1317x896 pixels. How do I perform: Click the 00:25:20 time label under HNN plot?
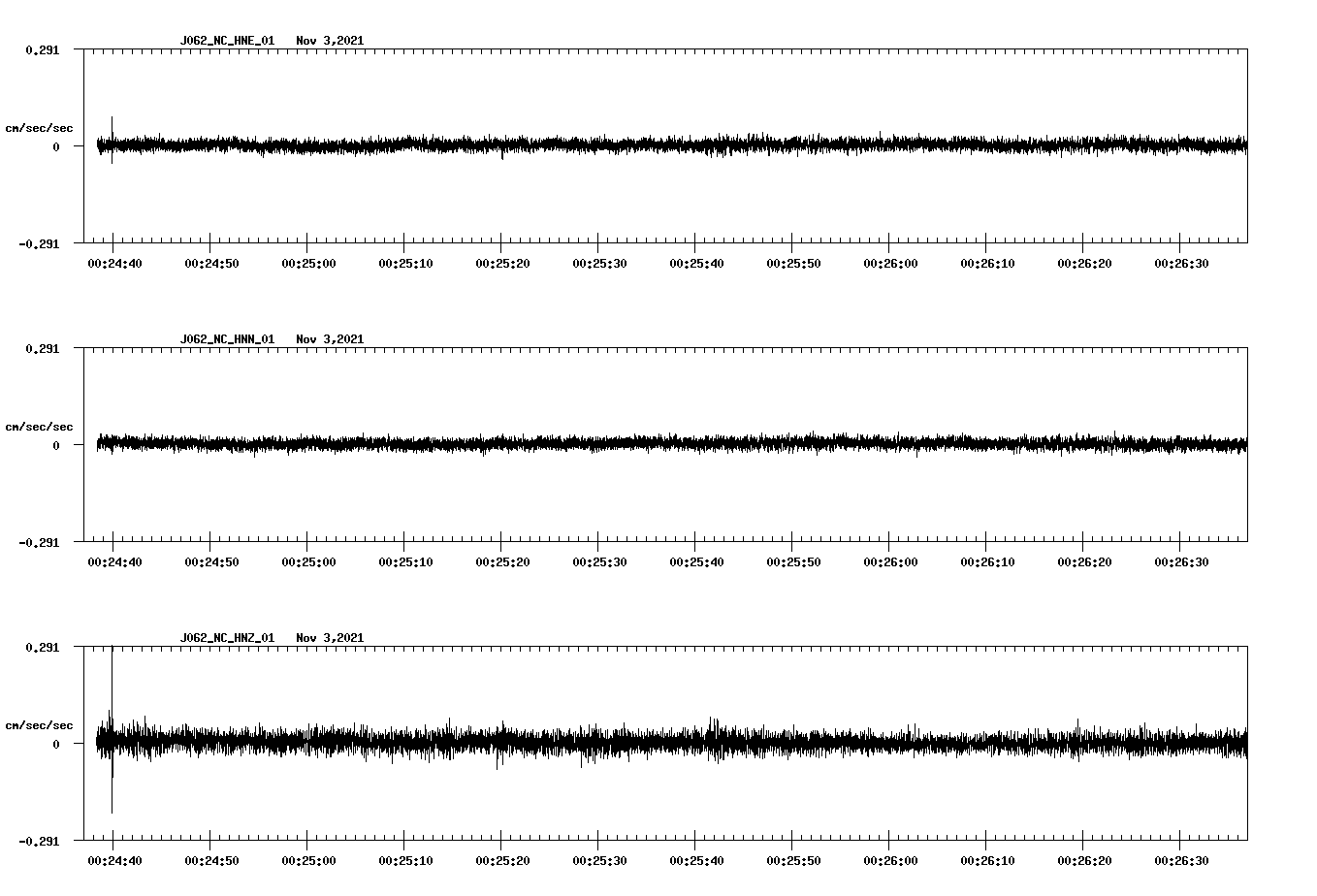point(502,562)
